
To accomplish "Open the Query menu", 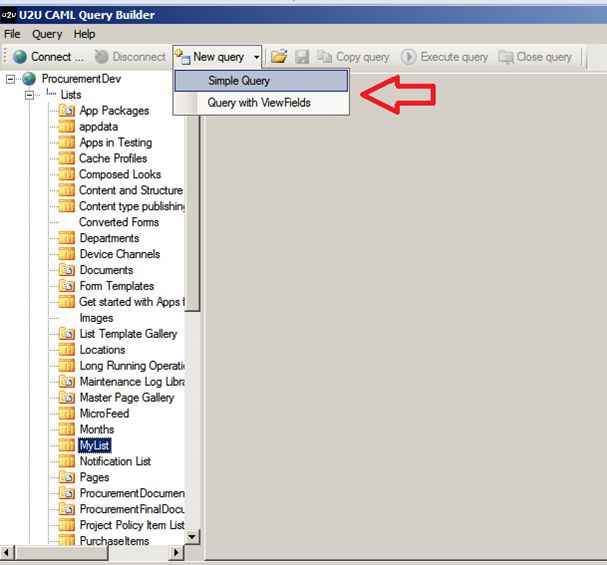I will 47,34.
